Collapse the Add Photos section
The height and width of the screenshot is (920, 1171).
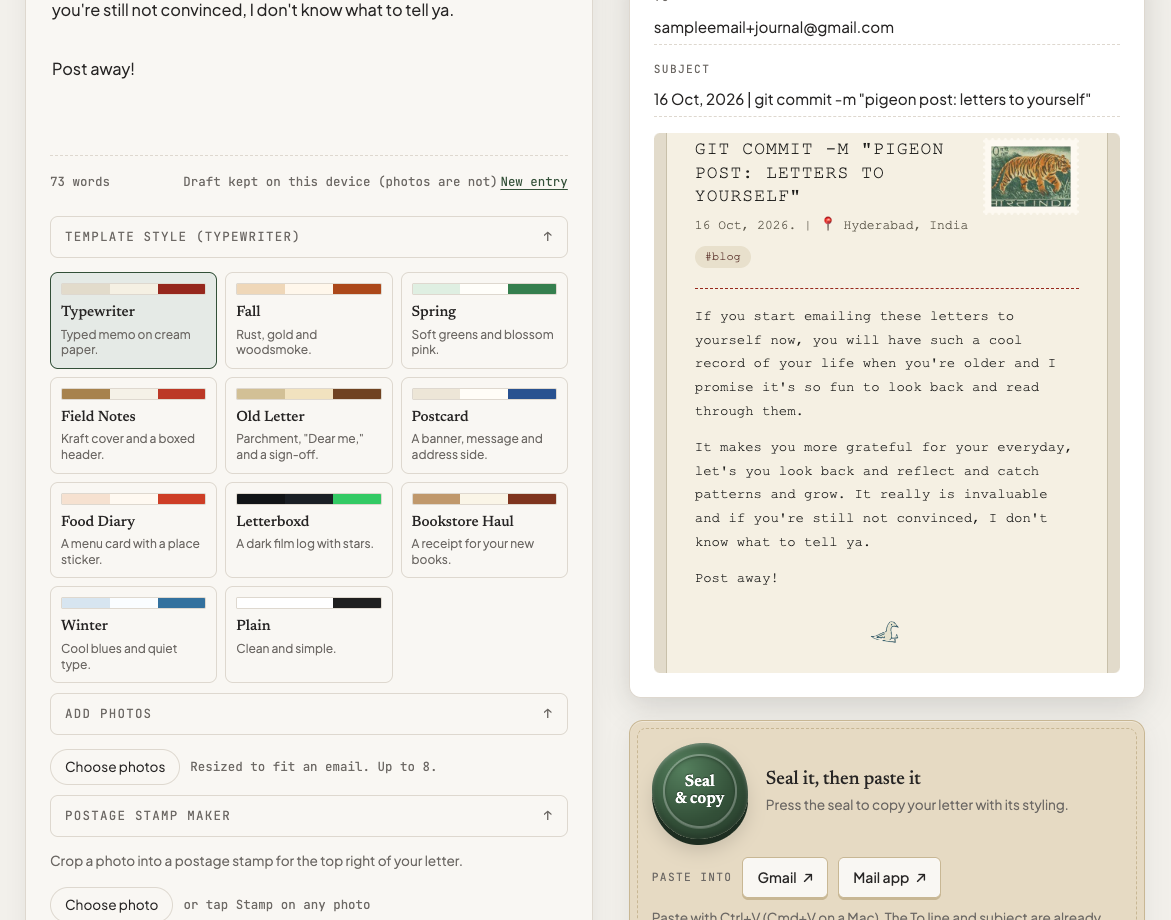coord(308,714)
